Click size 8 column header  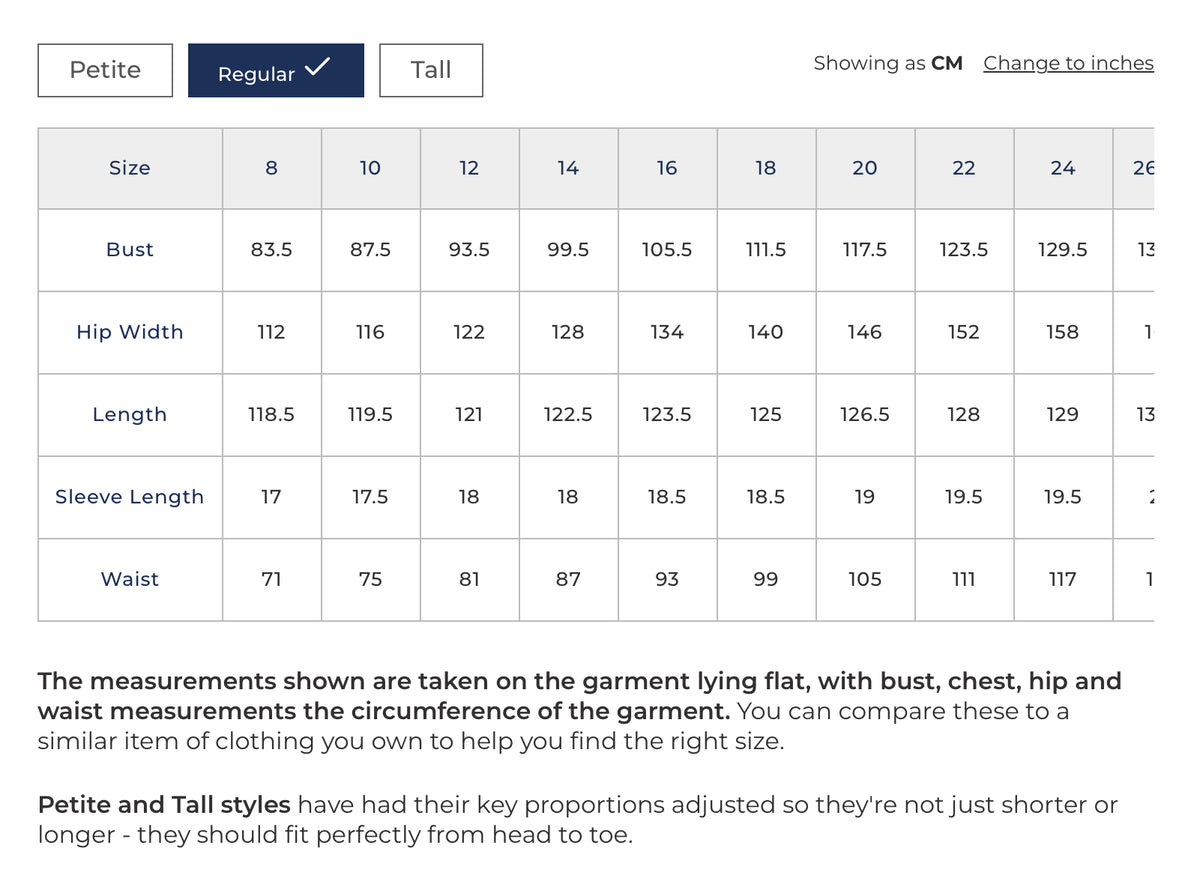pos(272,168)
